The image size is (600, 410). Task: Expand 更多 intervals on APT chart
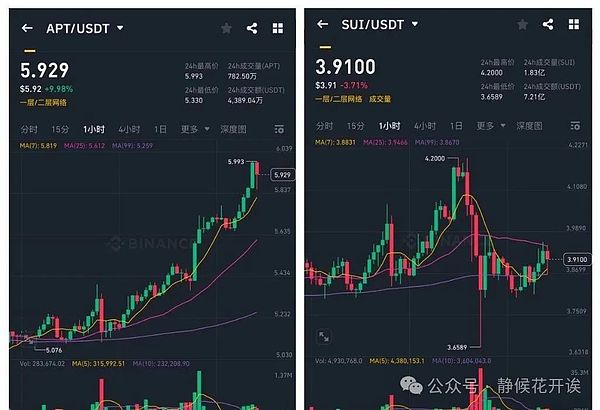(194, 129)
